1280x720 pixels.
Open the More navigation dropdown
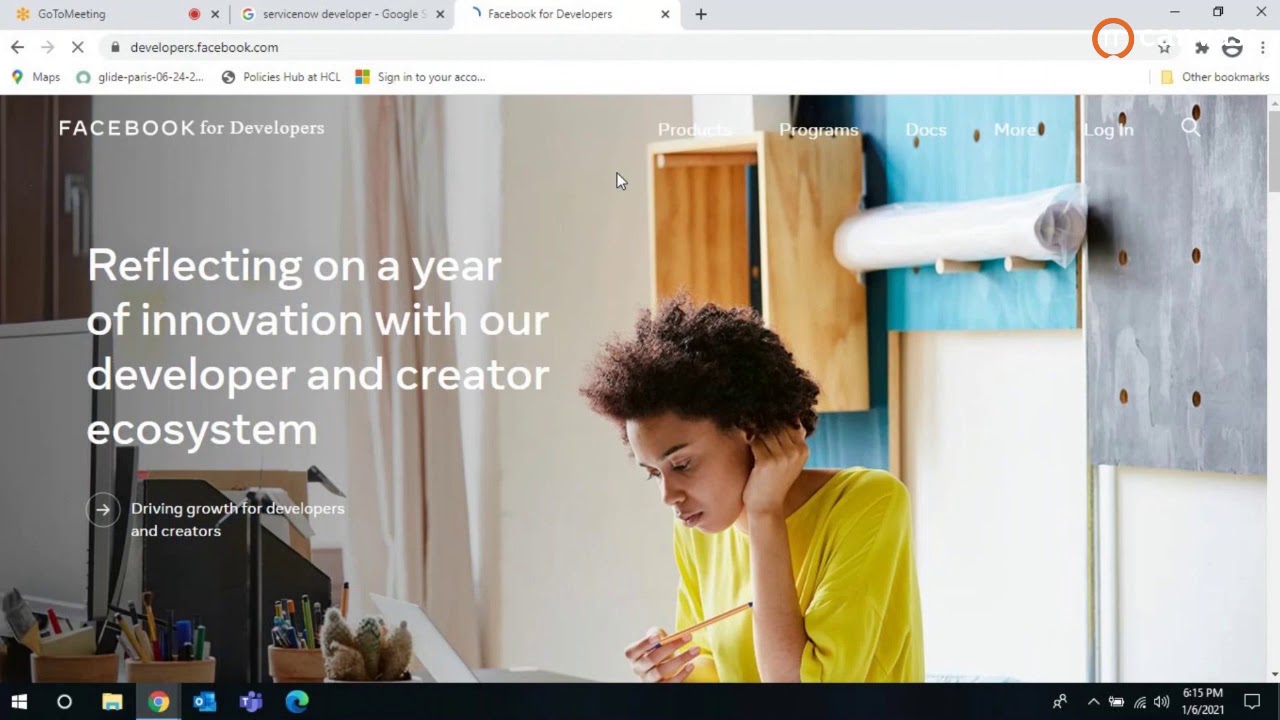(x=1015, y=129)
